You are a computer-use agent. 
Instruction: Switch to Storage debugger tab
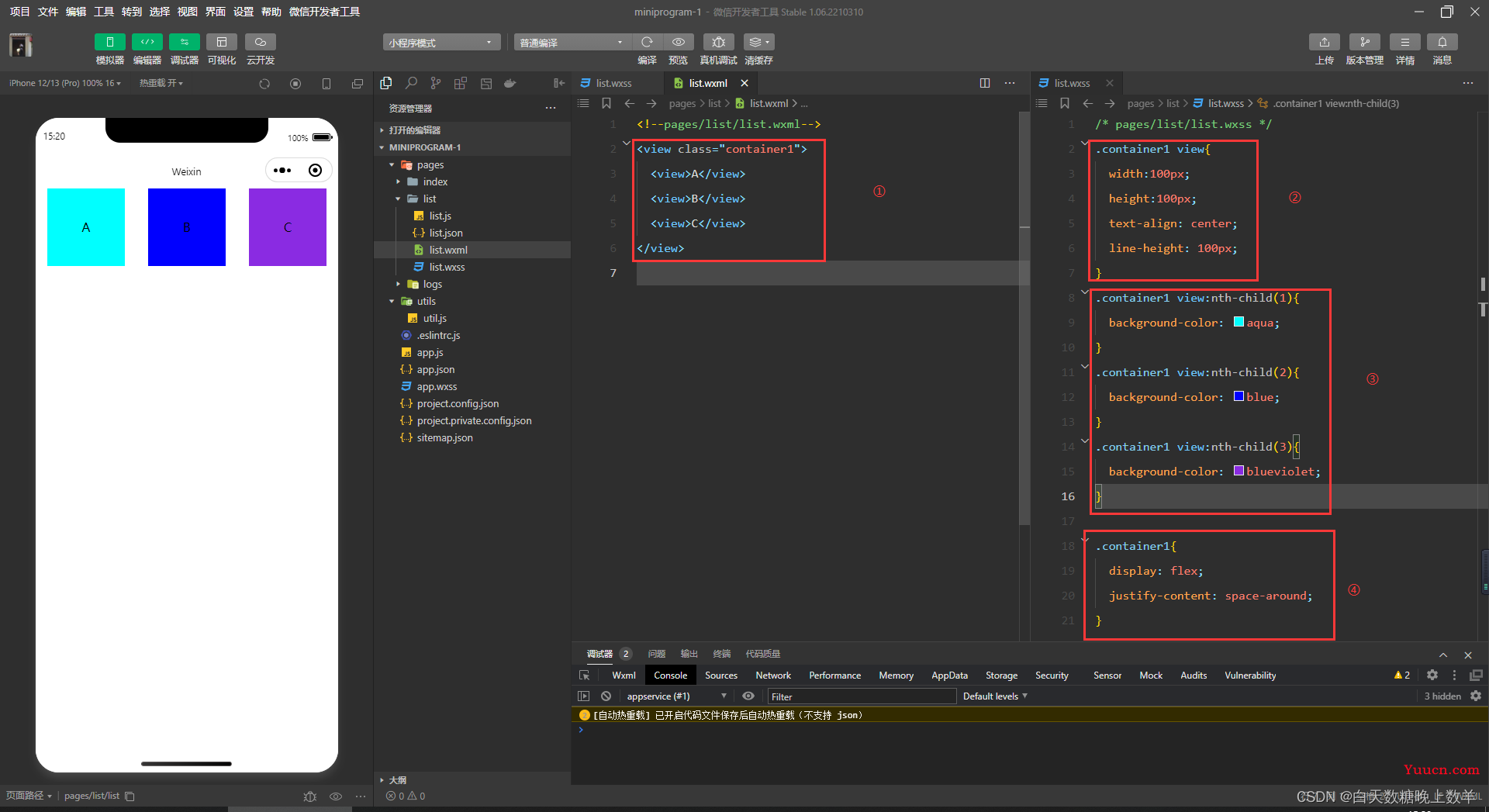1001,676
